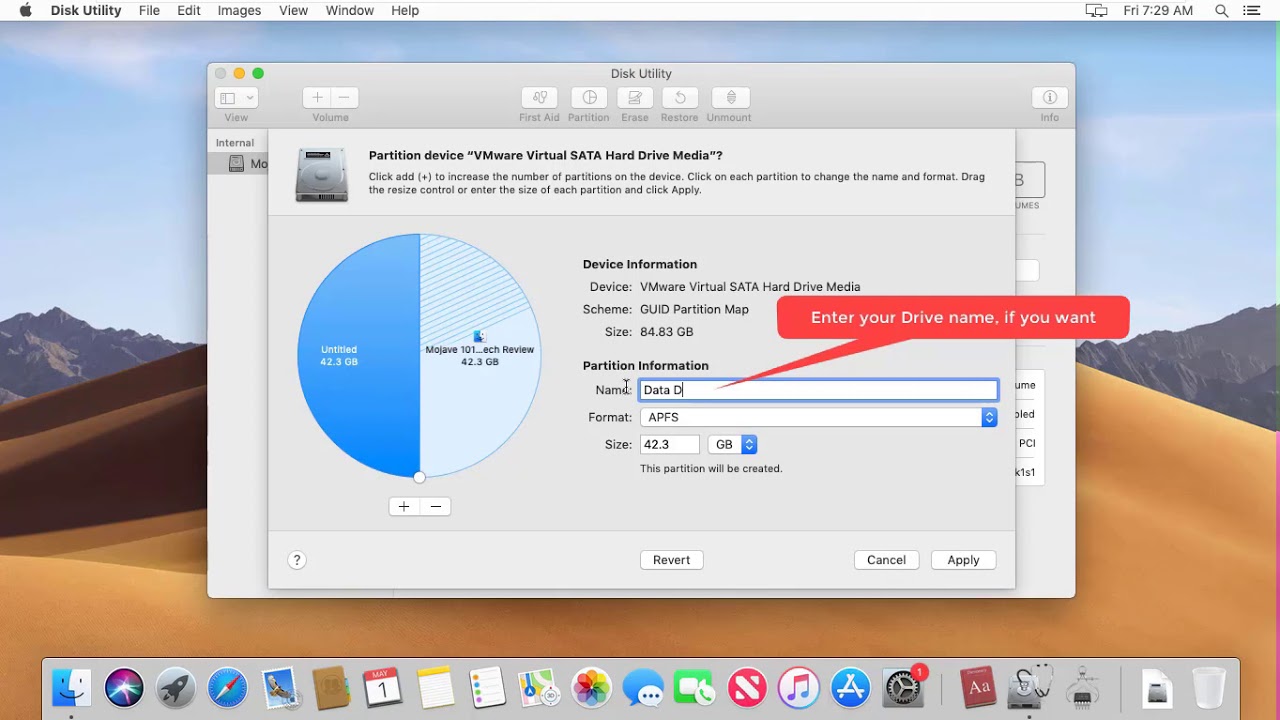
Task: Open the View options dropdown arrow
Action: pyautogui.click(x=250, y=98)
